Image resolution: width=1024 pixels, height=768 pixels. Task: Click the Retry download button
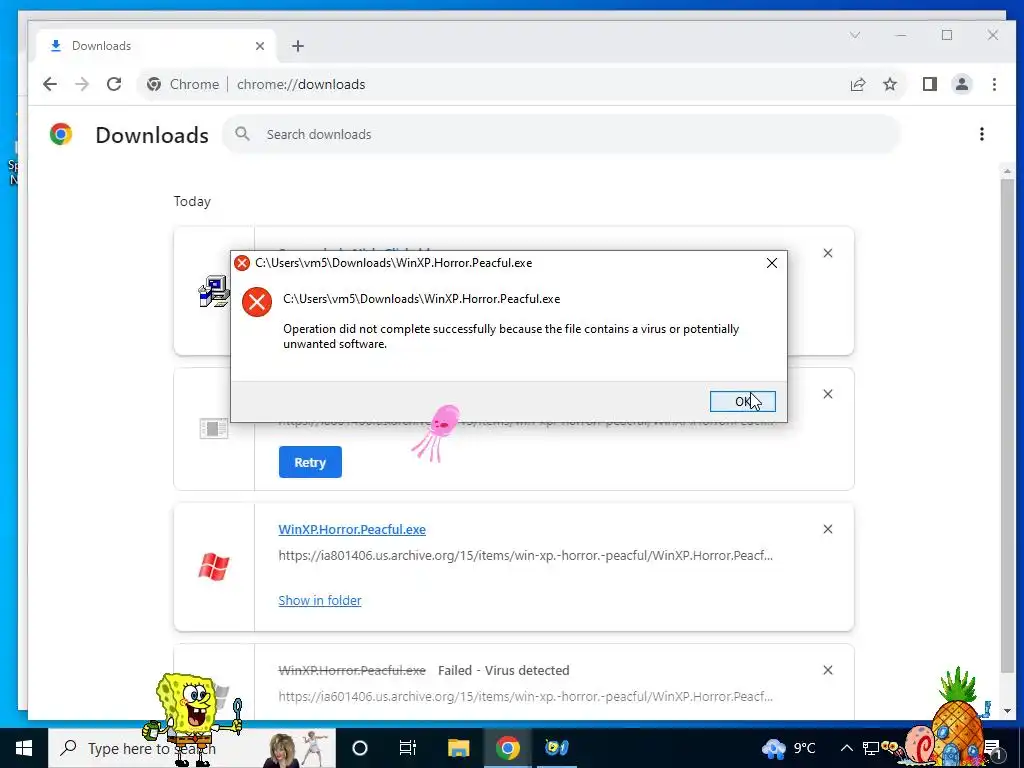click(x=310, y=462)
